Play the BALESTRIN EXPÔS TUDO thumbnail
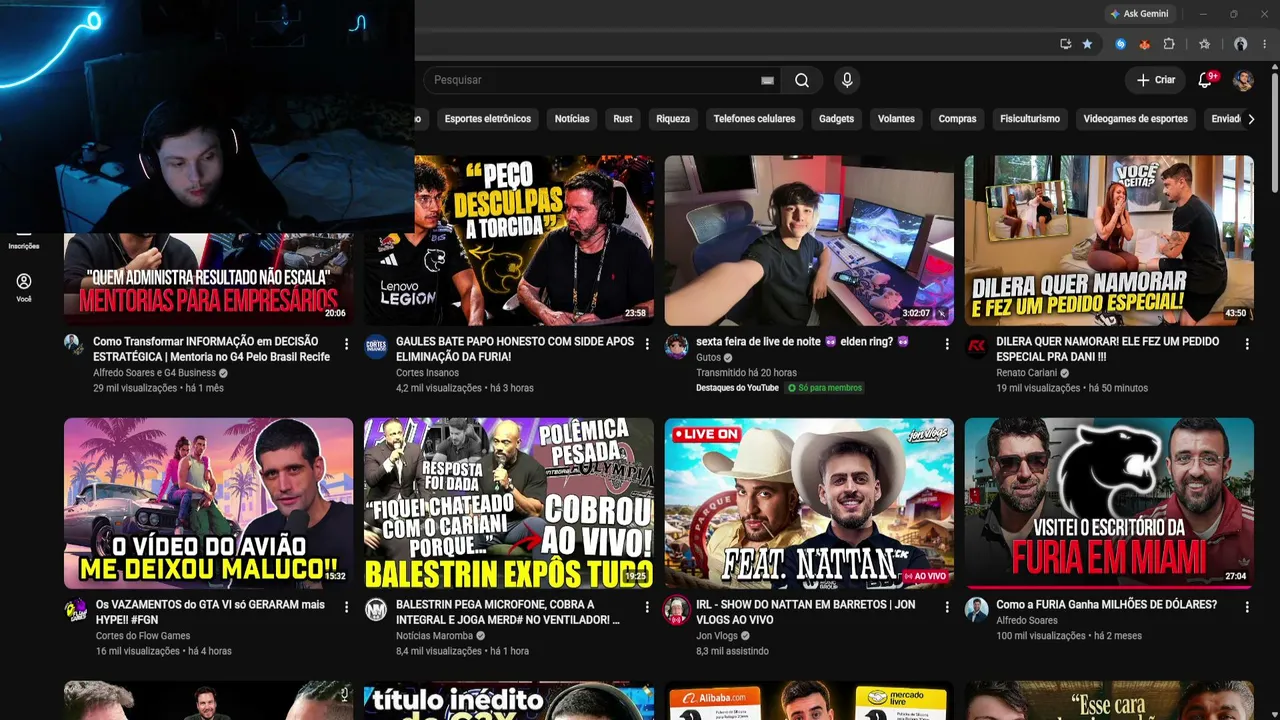This screenshot has width=1280, height=720. (509, 503)
